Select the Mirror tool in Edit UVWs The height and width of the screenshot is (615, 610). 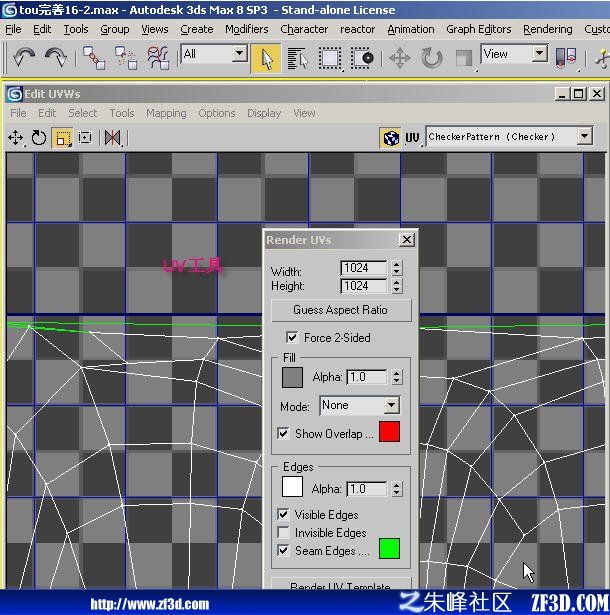pos(113,138)
